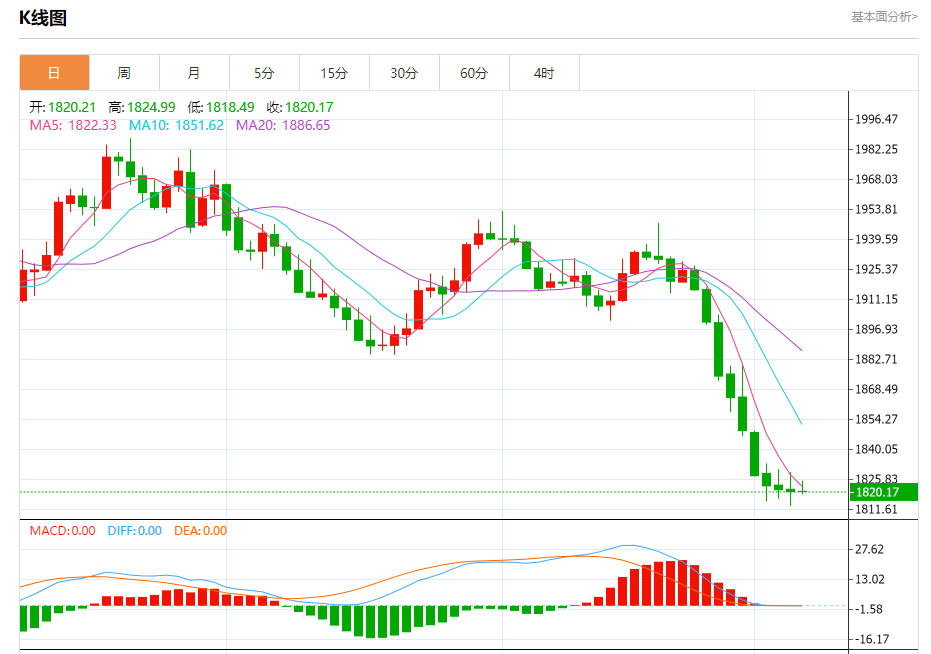Click the DIFF:0.00 indicator label

coord(135,530)
